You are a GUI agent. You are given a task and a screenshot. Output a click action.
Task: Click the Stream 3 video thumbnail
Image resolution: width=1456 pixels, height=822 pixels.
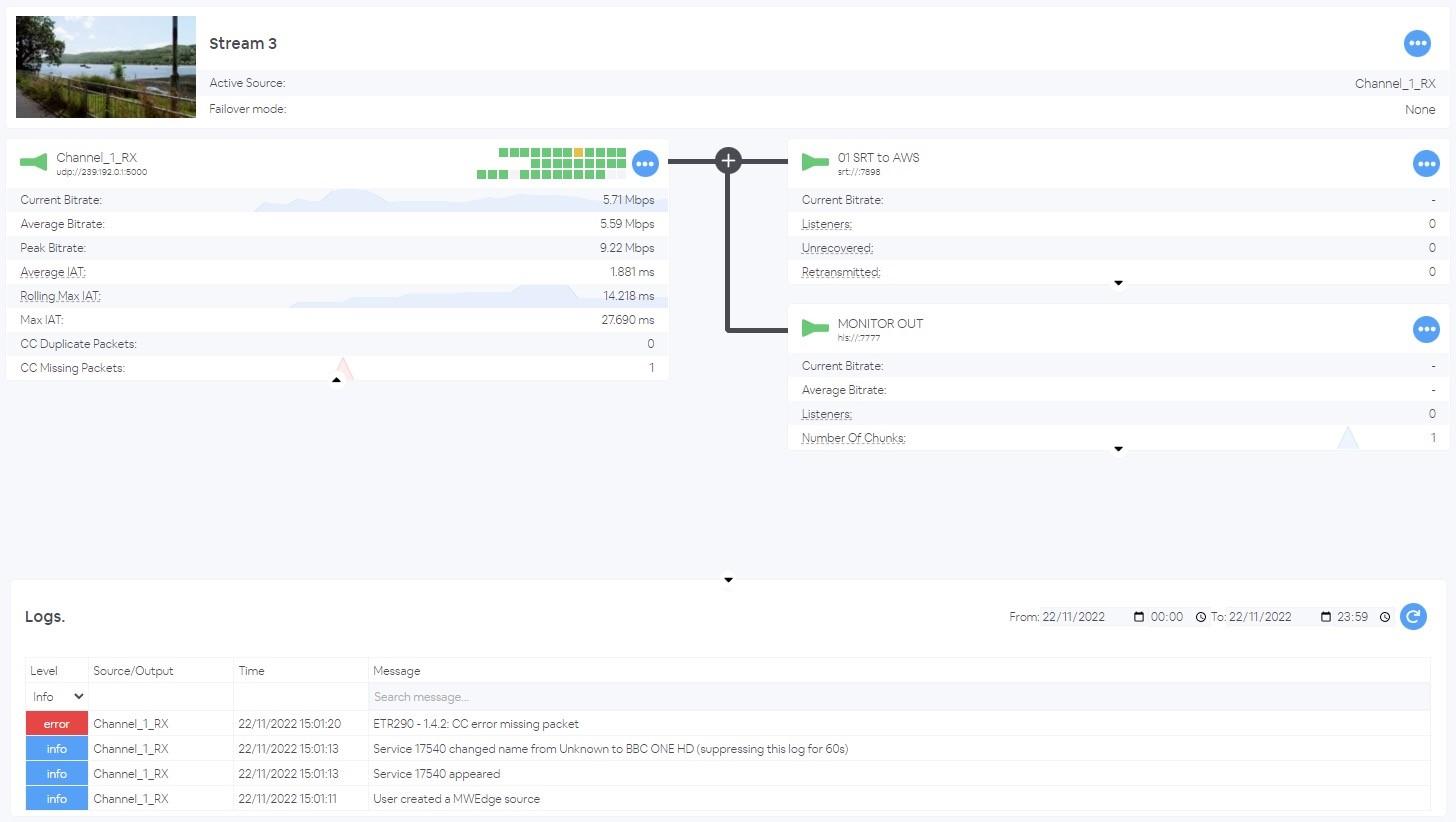pos(106,67)
